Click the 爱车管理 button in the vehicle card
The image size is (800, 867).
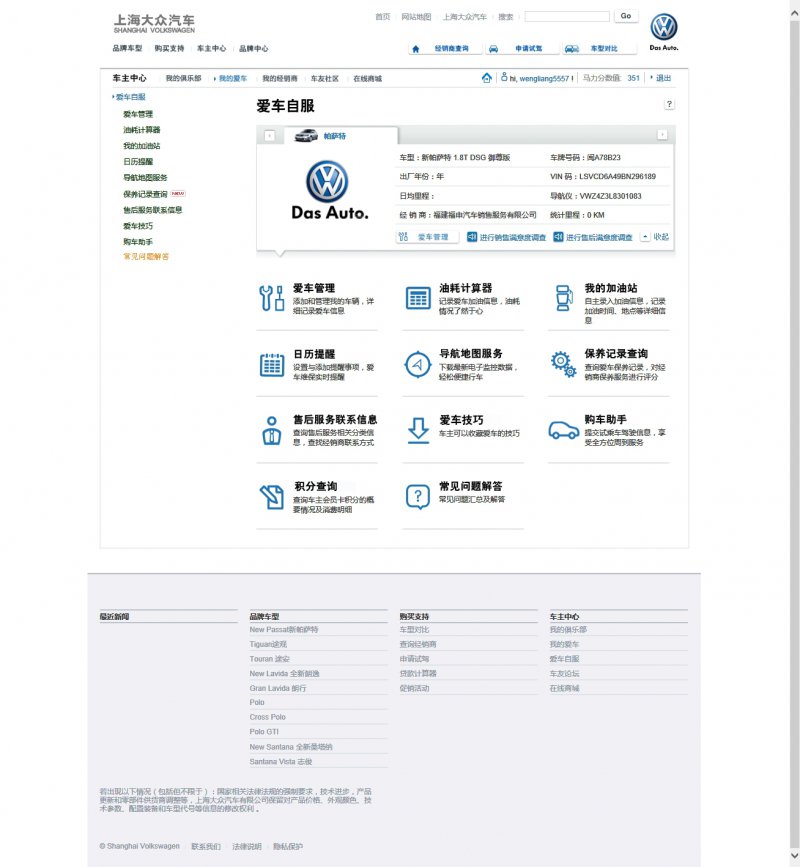coord(428,237)
